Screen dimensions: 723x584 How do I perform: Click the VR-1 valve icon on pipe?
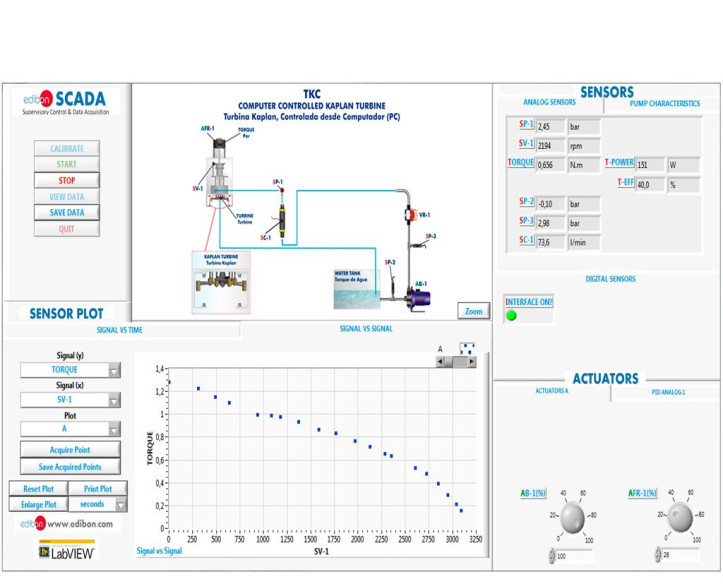(408, 215)
